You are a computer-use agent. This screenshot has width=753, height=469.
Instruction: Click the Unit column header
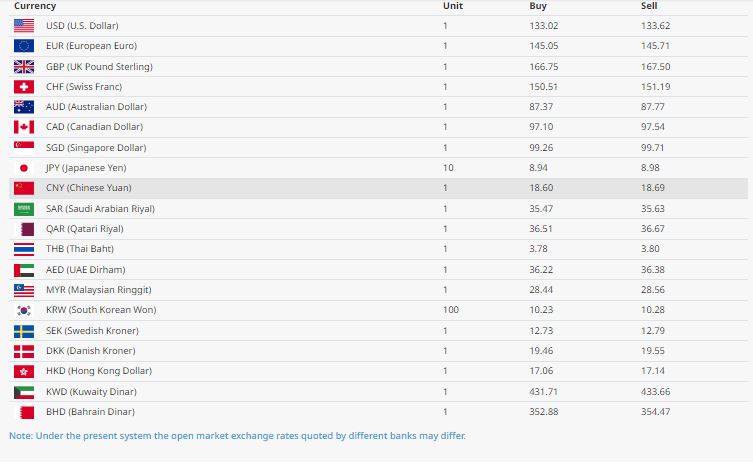click(453, 6)
